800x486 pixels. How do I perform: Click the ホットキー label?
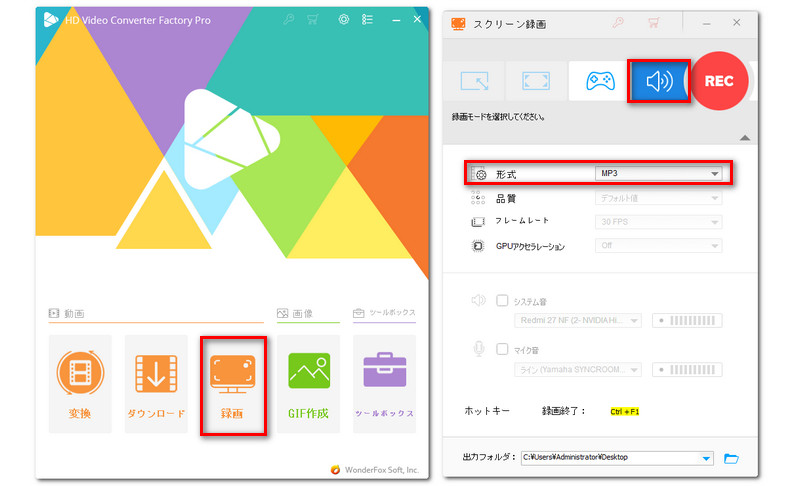tap(487, 411)
